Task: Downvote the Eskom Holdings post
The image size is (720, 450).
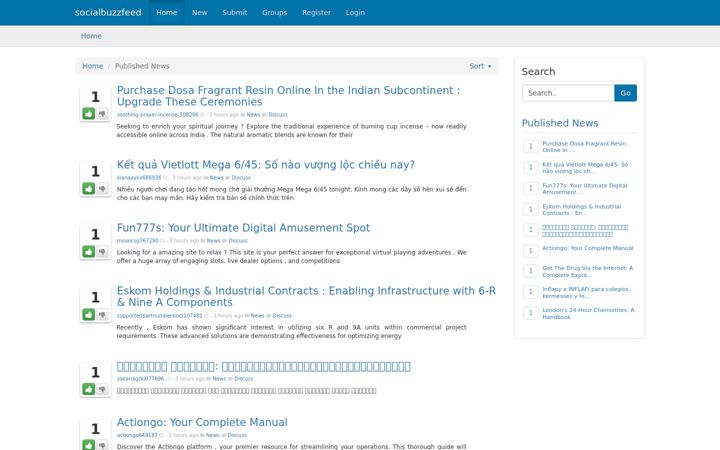Action: (x=102, y=315)
